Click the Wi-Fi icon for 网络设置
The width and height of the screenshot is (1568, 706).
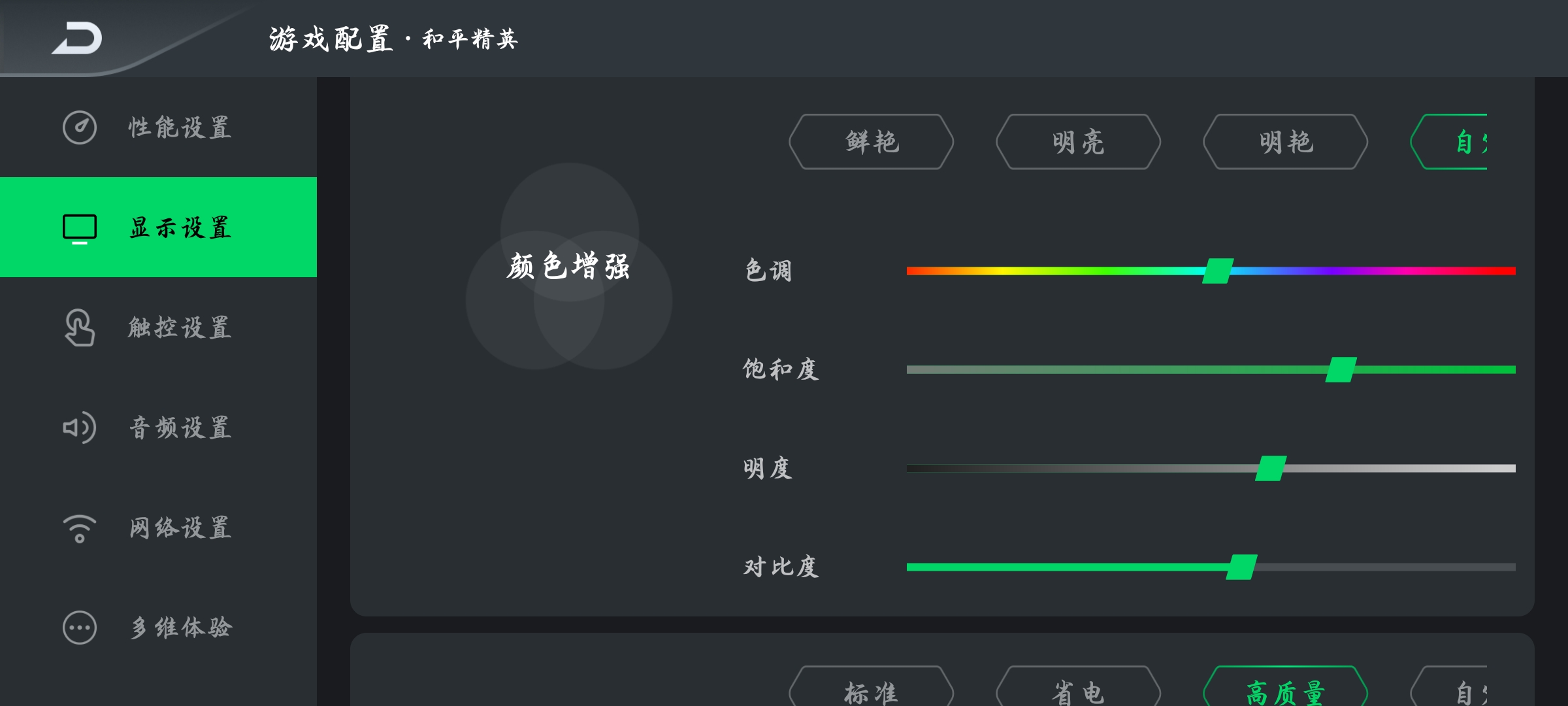point(80,528)
